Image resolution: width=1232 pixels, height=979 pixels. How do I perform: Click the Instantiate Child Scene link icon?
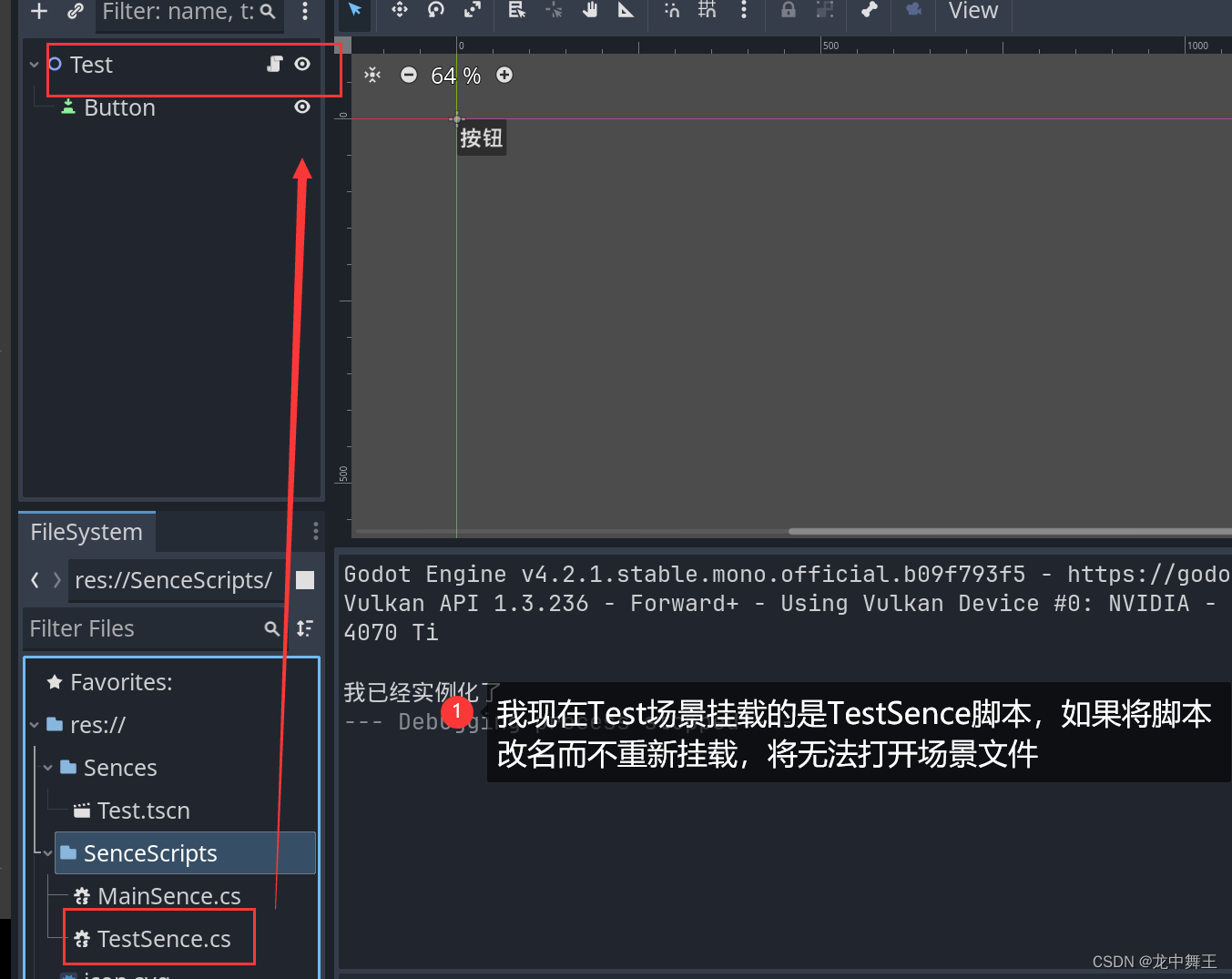pos(76,11)
